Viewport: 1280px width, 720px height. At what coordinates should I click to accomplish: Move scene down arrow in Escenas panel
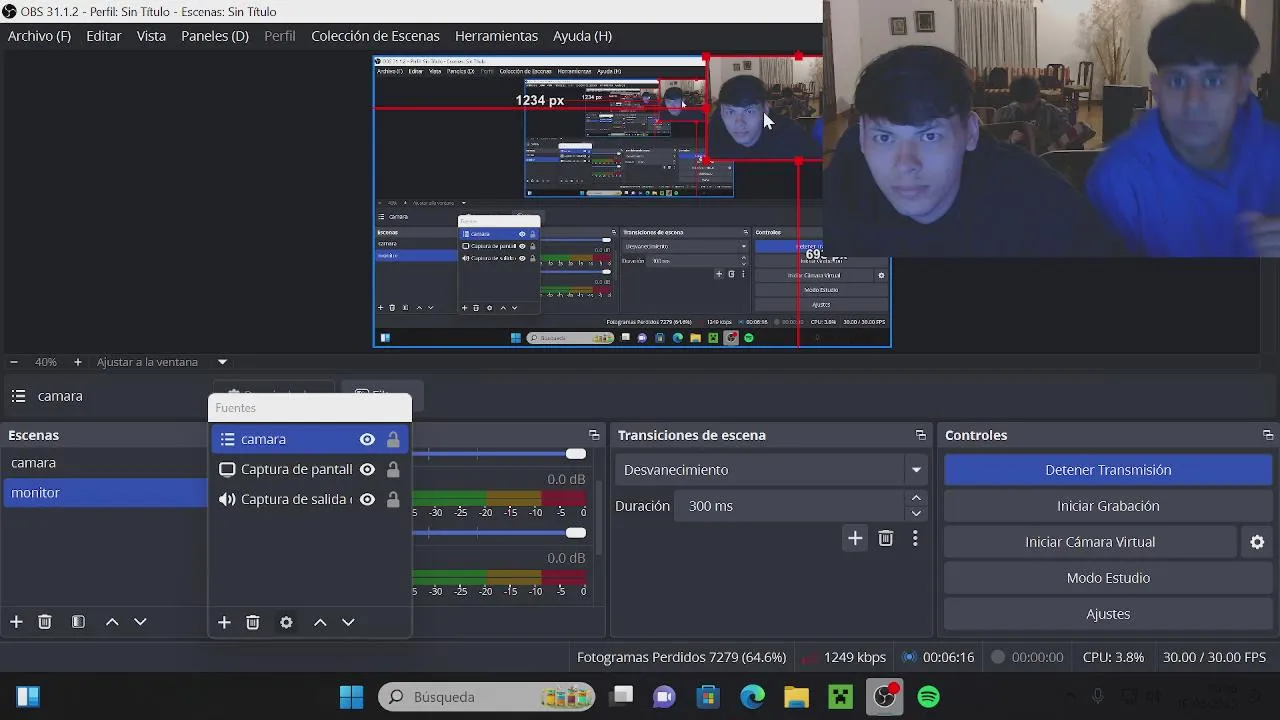[x=140, y=622]
